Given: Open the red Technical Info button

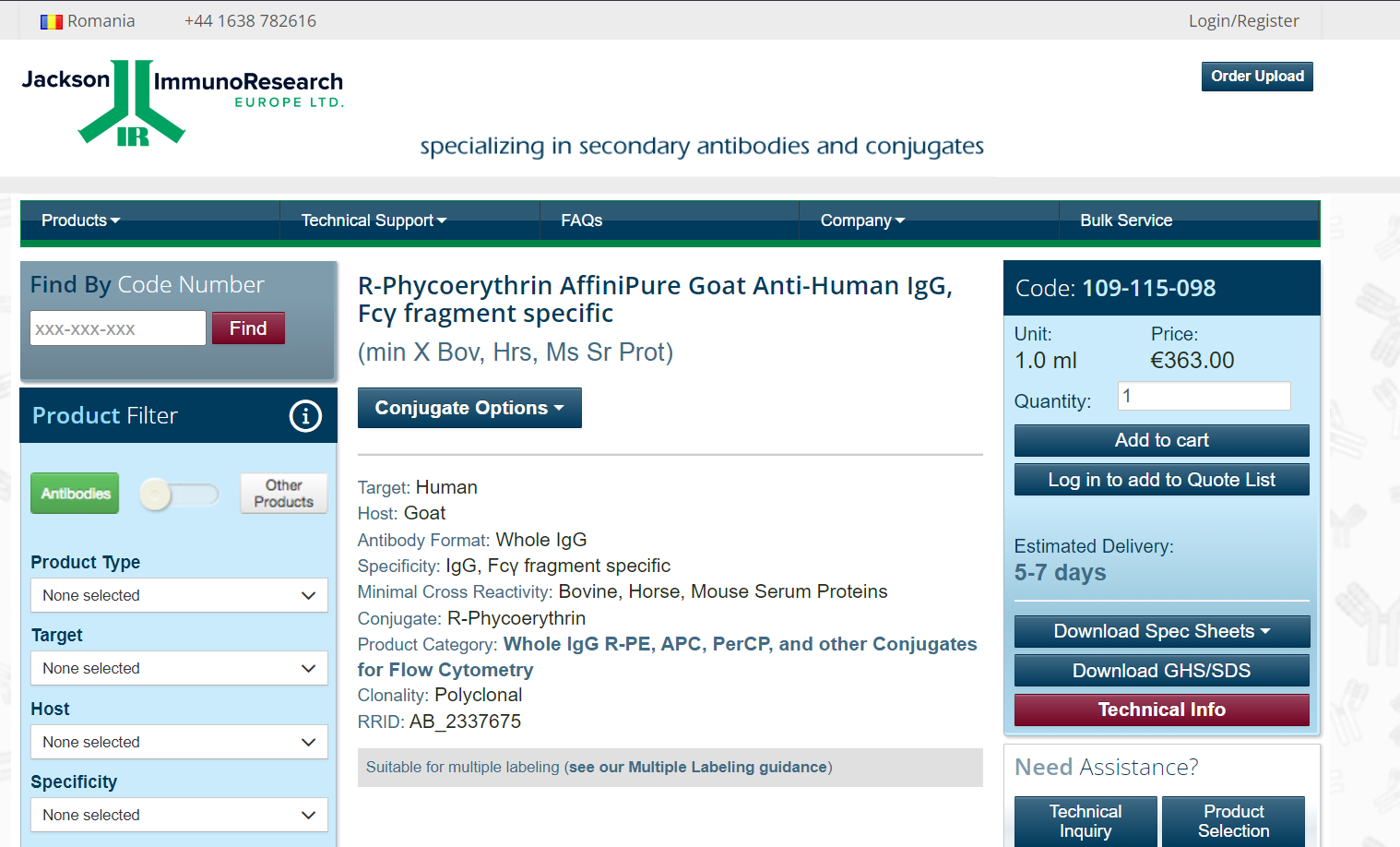Looking at the screenshot, I should pos(1162,710).
